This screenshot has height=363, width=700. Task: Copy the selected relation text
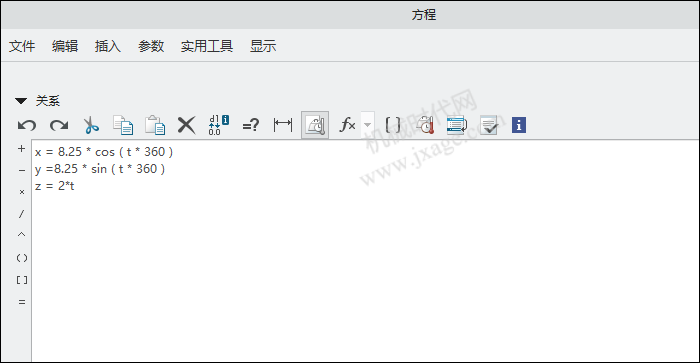pos(123,125)
